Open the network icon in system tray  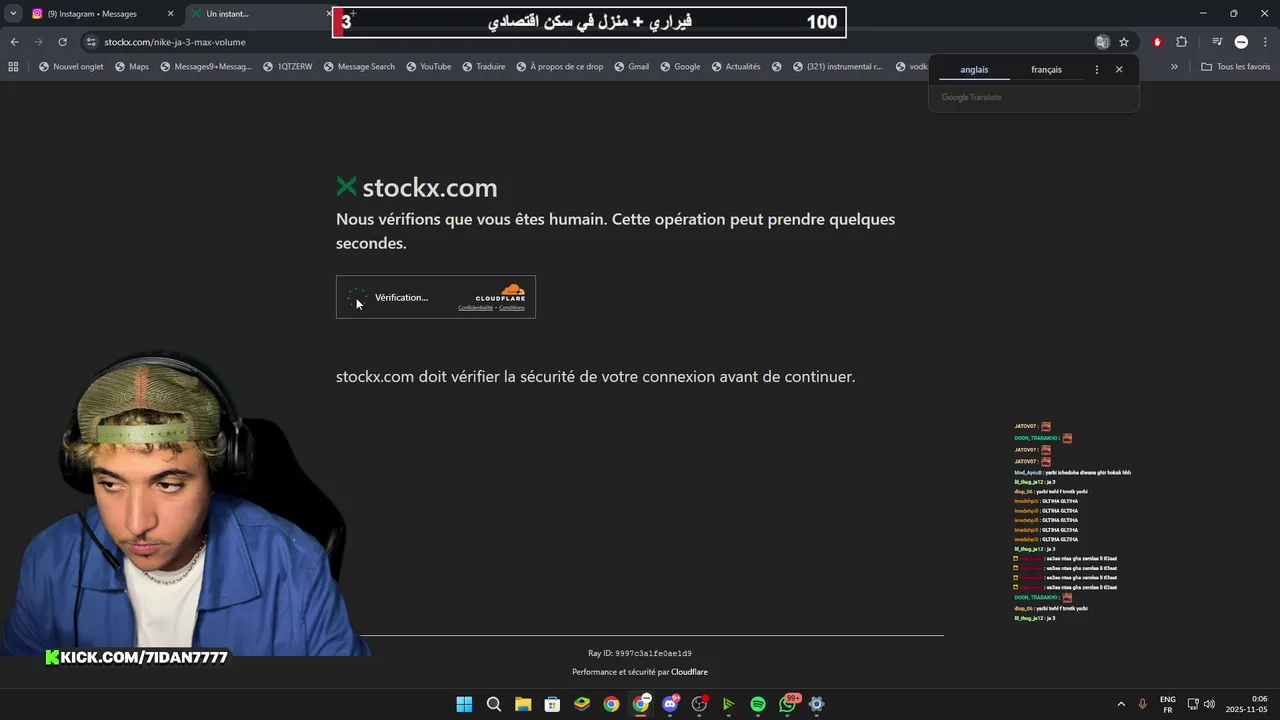pos(1192,704)
